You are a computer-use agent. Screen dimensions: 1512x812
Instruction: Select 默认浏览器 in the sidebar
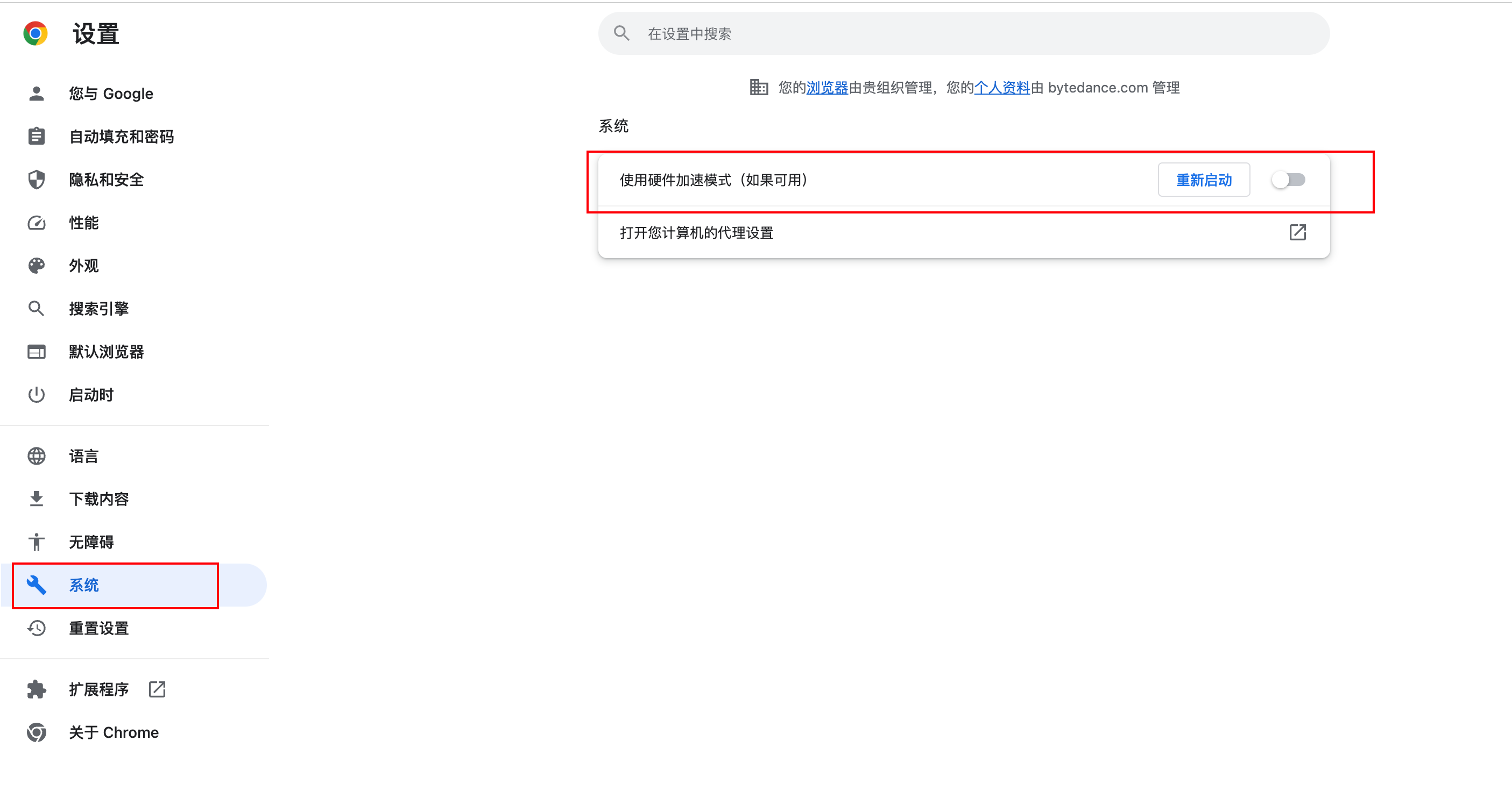(x=106, y=352)
